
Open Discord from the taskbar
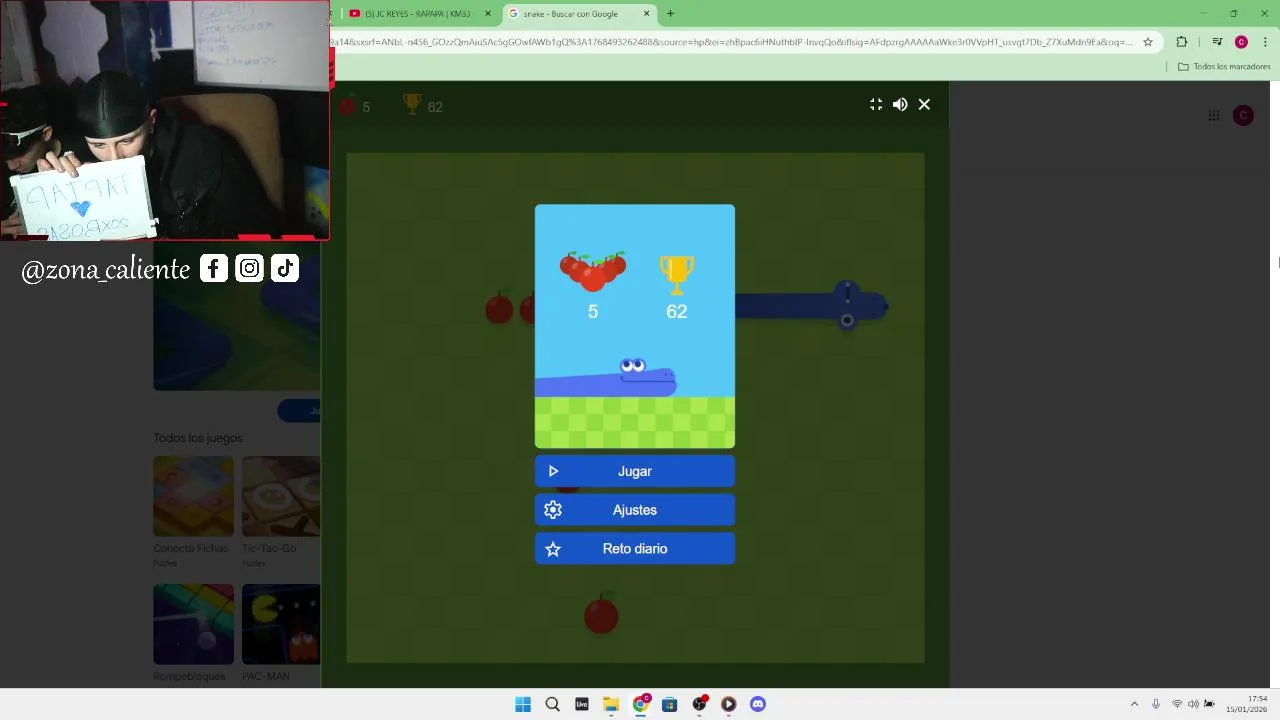(x=758, y=704)
